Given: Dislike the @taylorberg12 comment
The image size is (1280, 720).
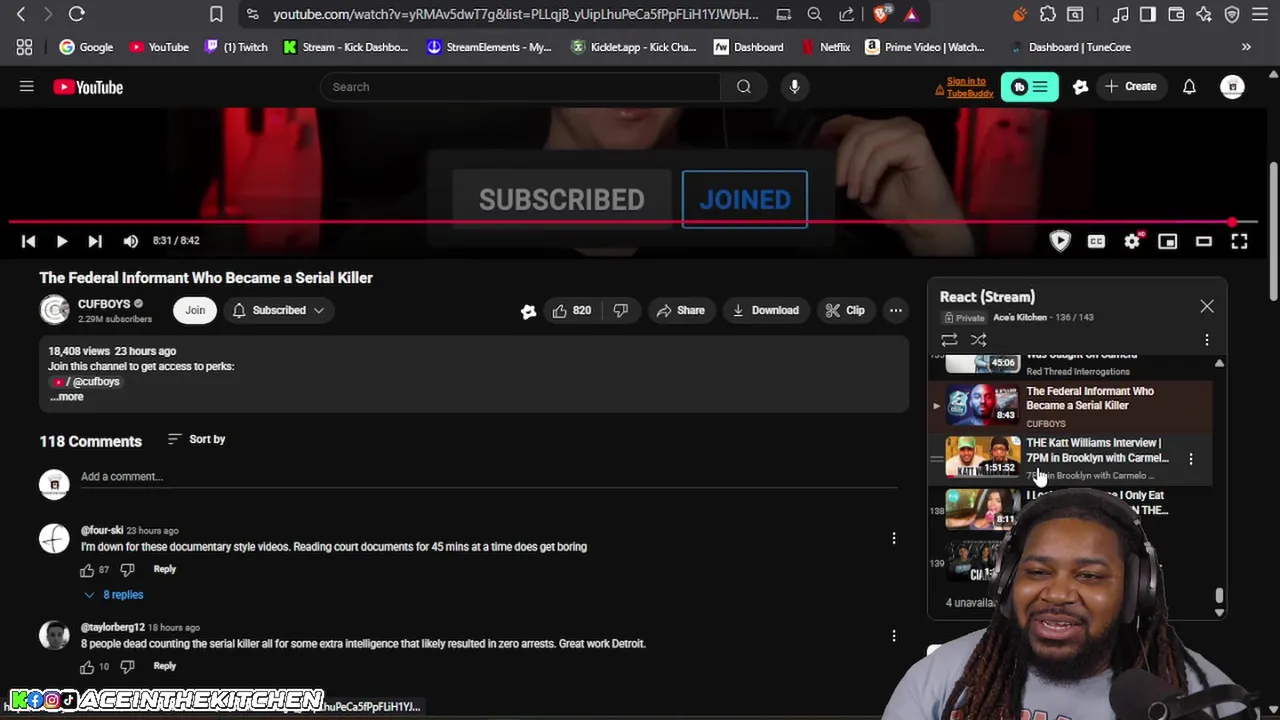Looking at the screenshot, I should [x=127, y=667].
